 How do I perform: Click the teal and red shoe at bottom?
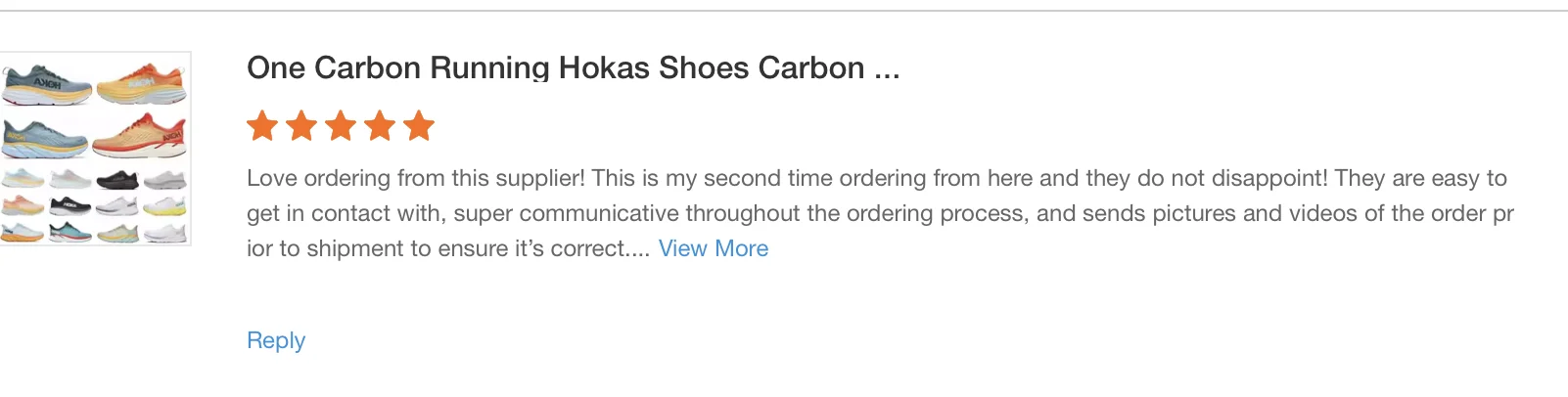[69, 233]
